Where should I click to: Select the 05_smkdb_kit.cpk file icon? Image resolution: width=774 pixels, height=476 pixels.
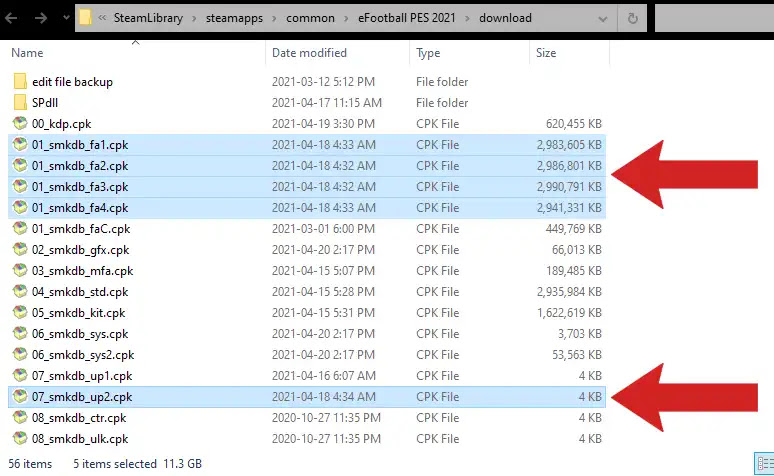[x=20, y=312]
